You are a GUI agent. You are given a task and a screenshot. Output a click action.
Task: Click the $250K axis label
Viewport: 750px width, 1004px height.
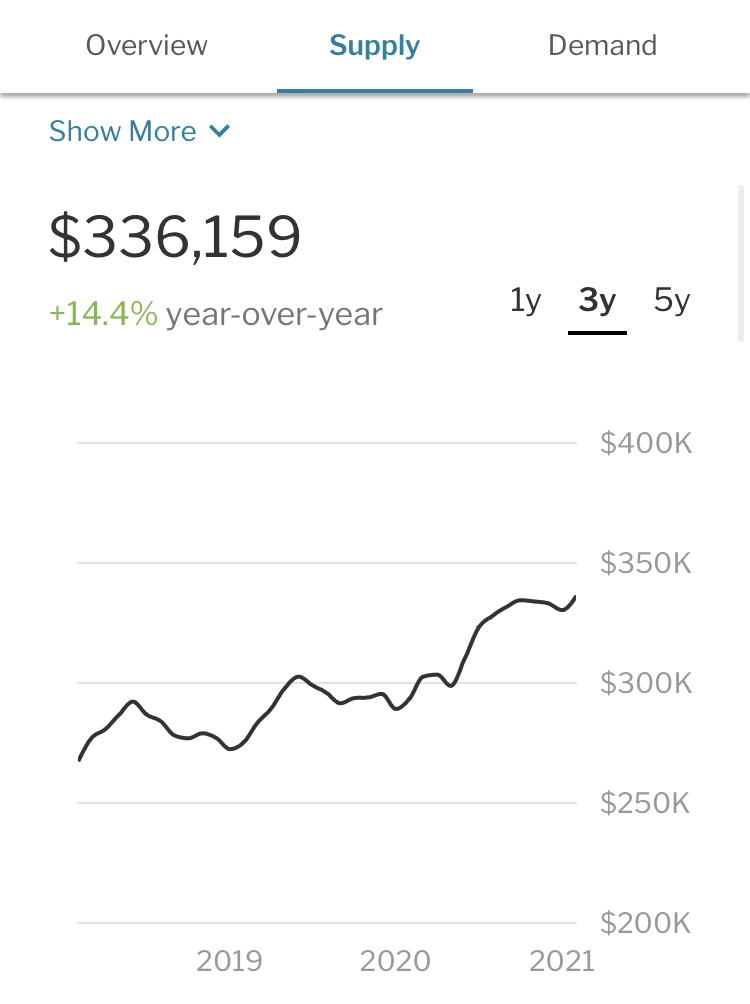[646, 803]
